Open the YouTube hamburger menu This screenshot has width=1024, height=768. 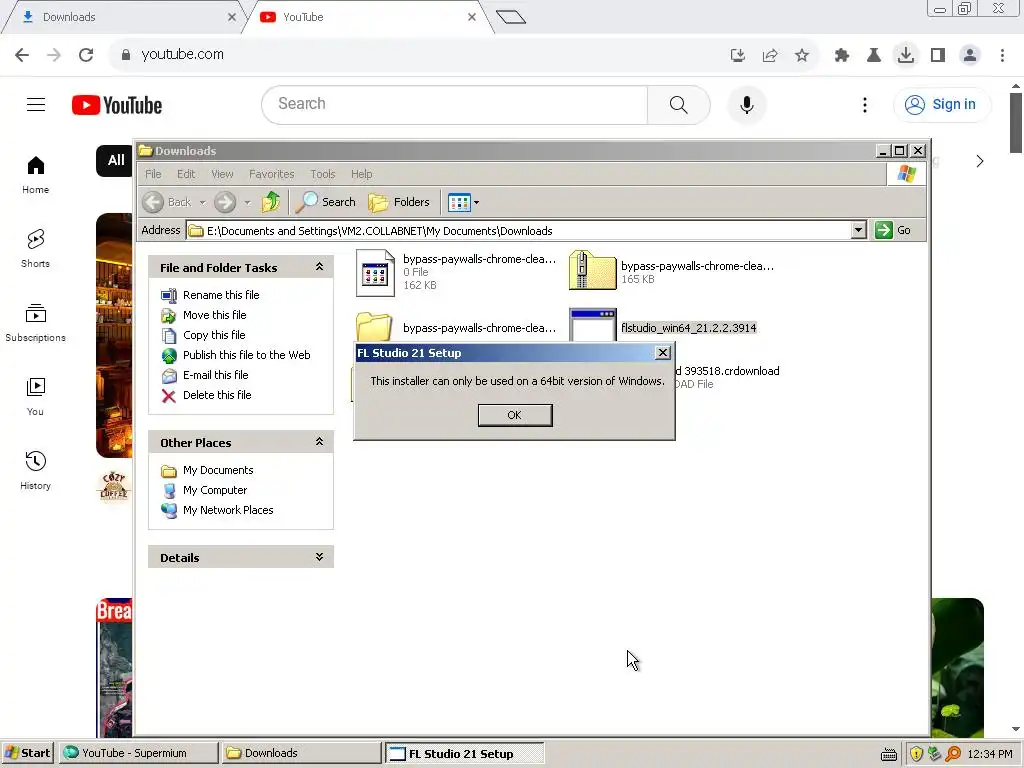click(x=36, y=104)
